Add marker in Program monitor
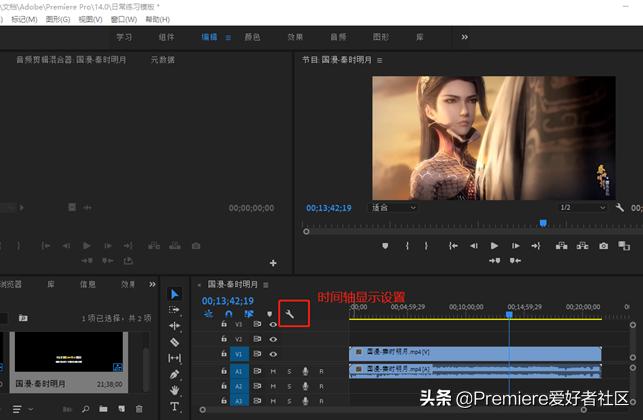Screen dimensions: 643x420 (x=385, y=246)
